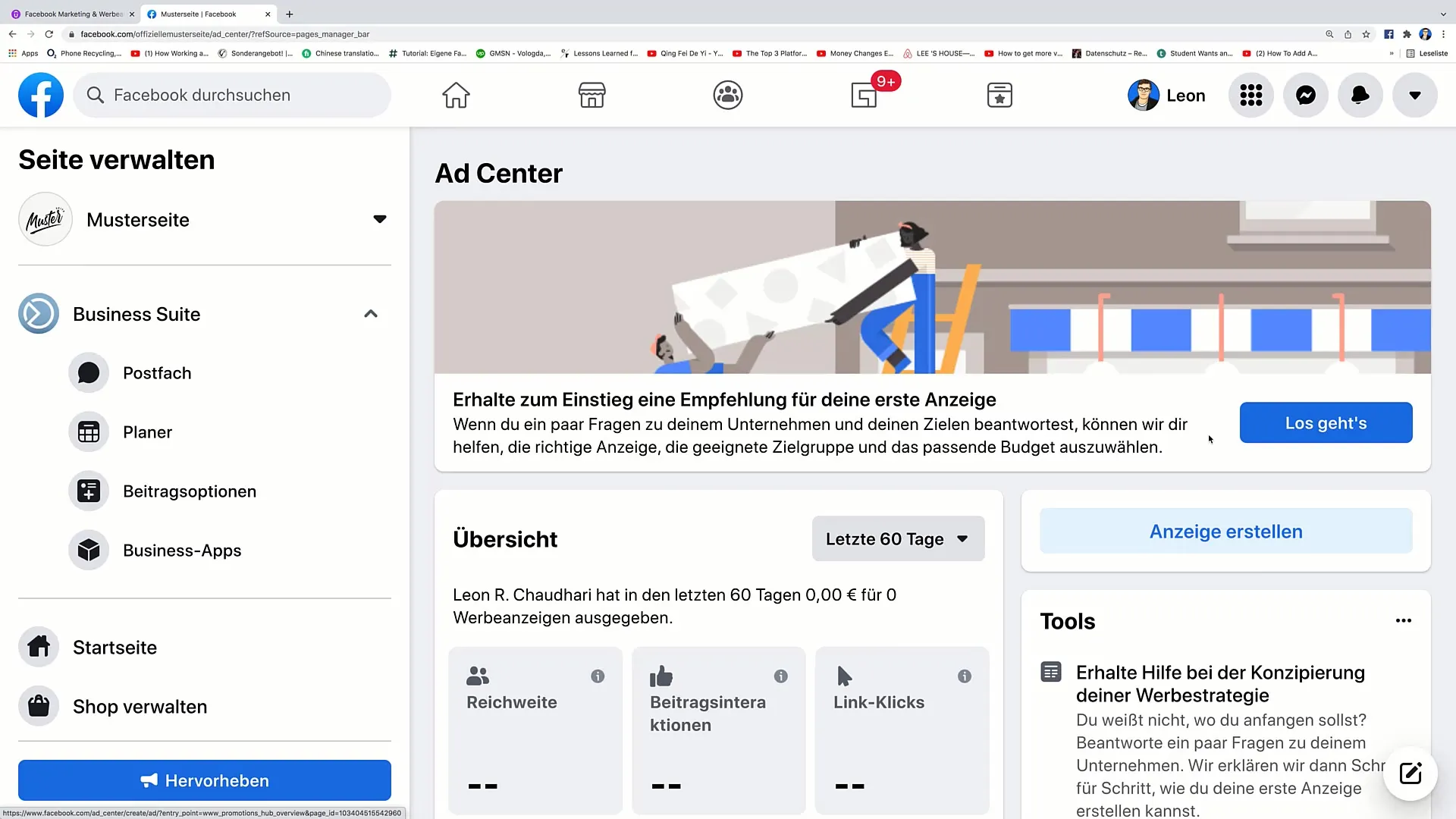Open the Chrome extensions puzzle icon
This screenshot has width=1456, height=819.
point(1407,34)
